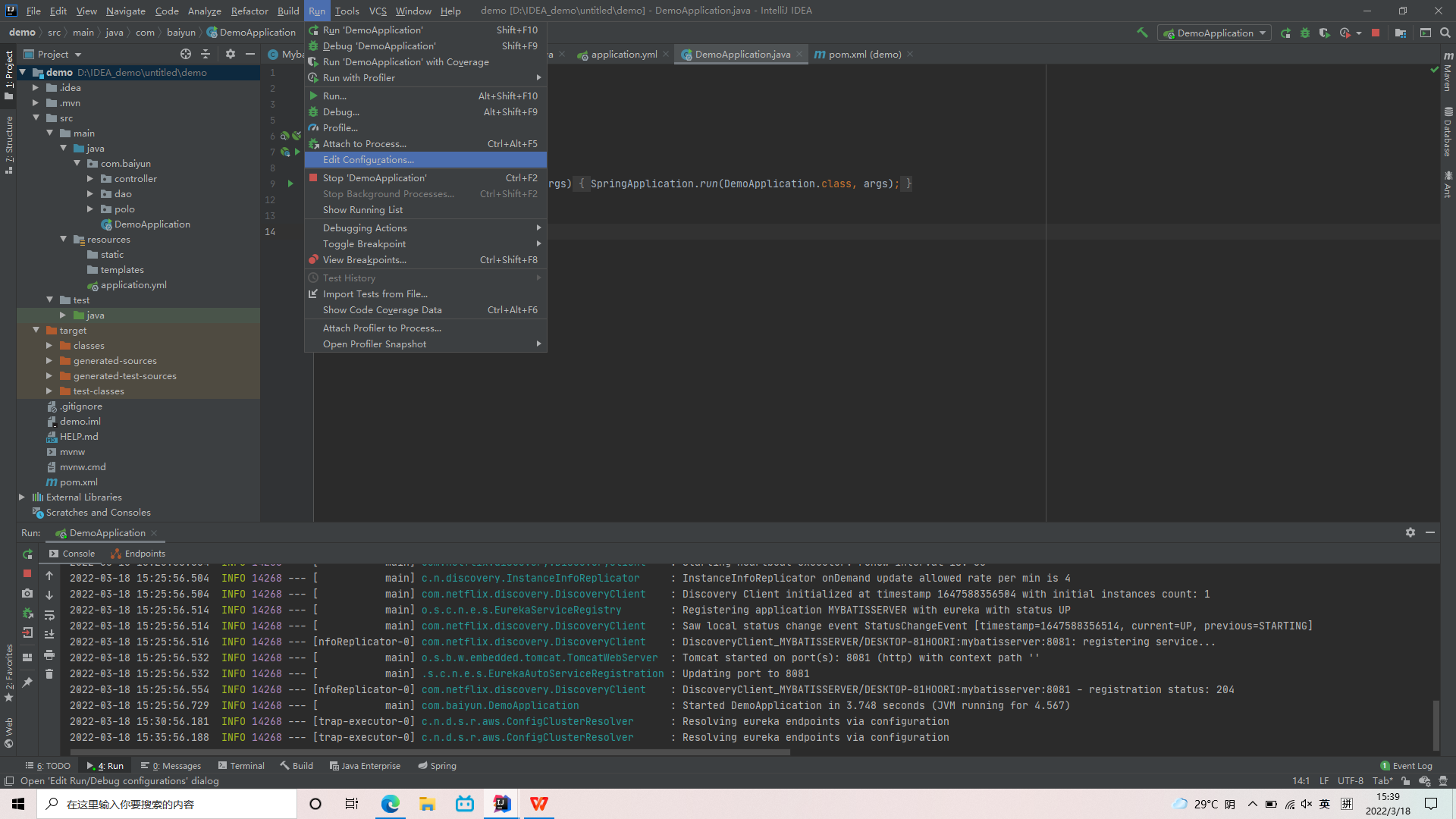Toggle Pin Tab in Run panel

[x=27, y=682]
